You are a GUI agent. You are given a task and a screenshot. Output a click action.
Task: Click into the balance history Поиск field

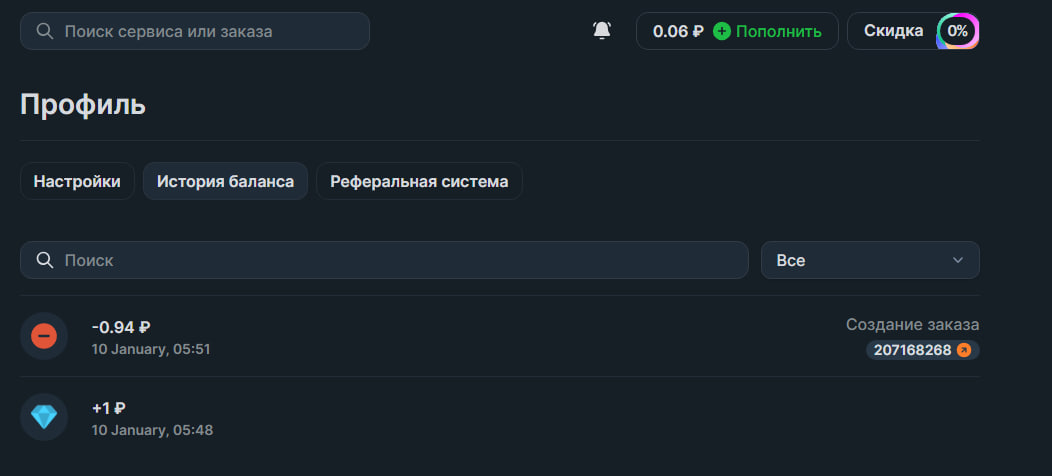pos(400,260)
